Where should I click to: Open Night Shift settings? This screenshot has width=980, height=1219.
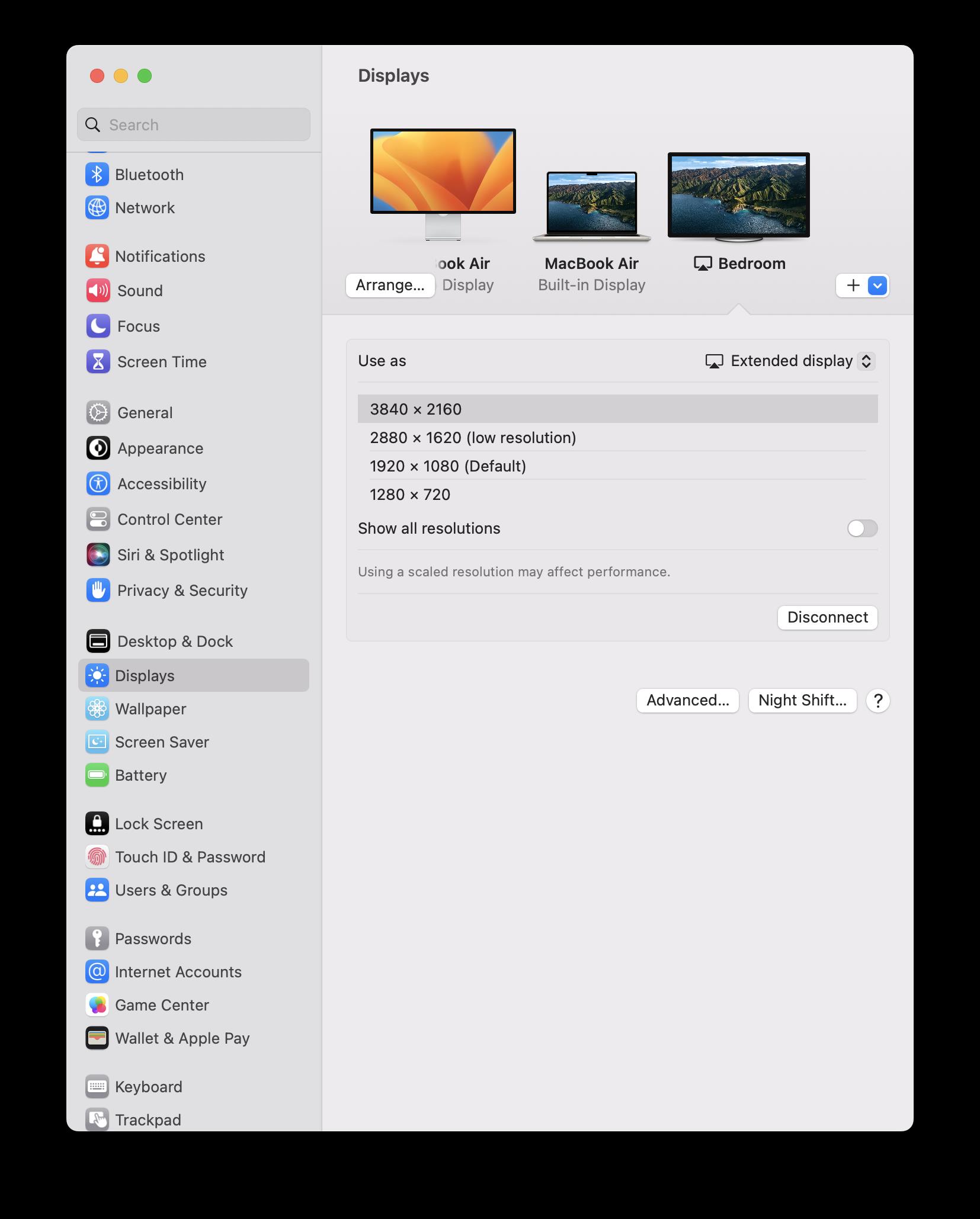click(802, 700)
